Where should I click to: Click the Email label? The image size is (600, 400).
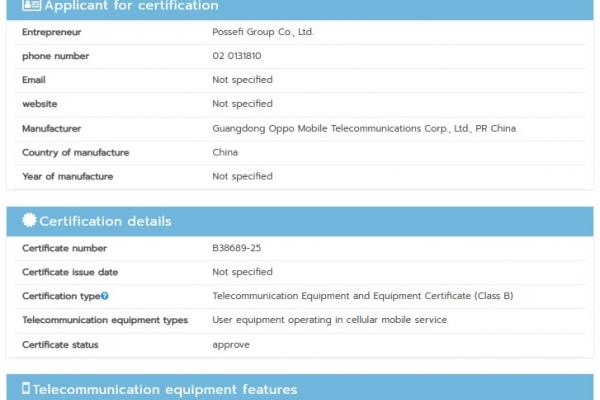click(34, 80)
